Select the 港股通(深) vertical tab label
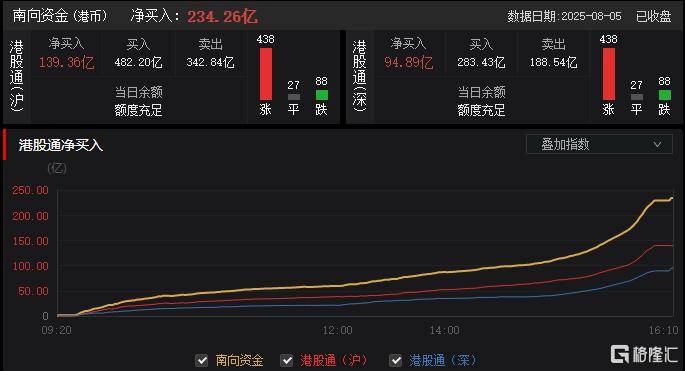This screenshot has width=685, height=371. click(360, 76)
